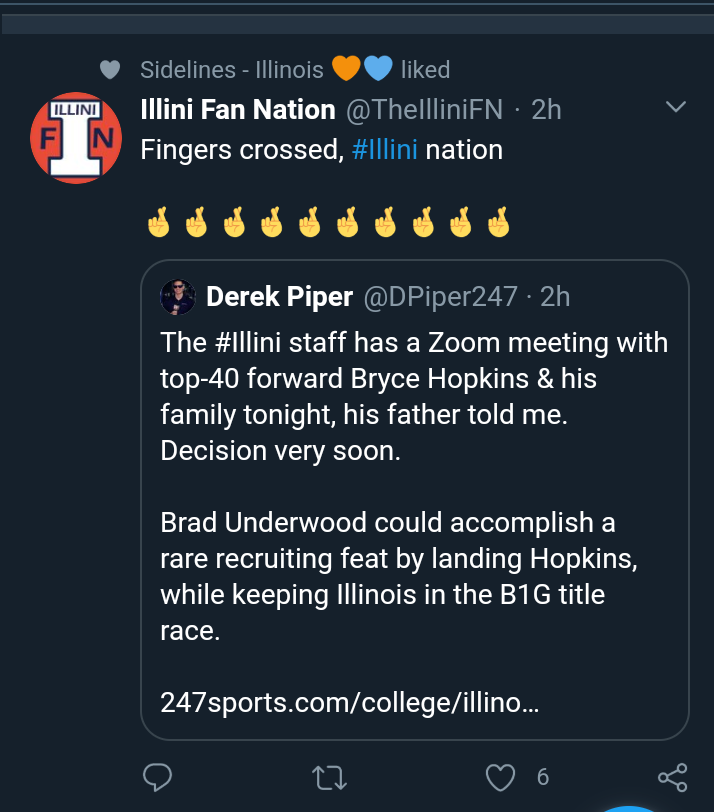Follow the 247sports.com article link
714x812 pixels.
click(350, 702)
